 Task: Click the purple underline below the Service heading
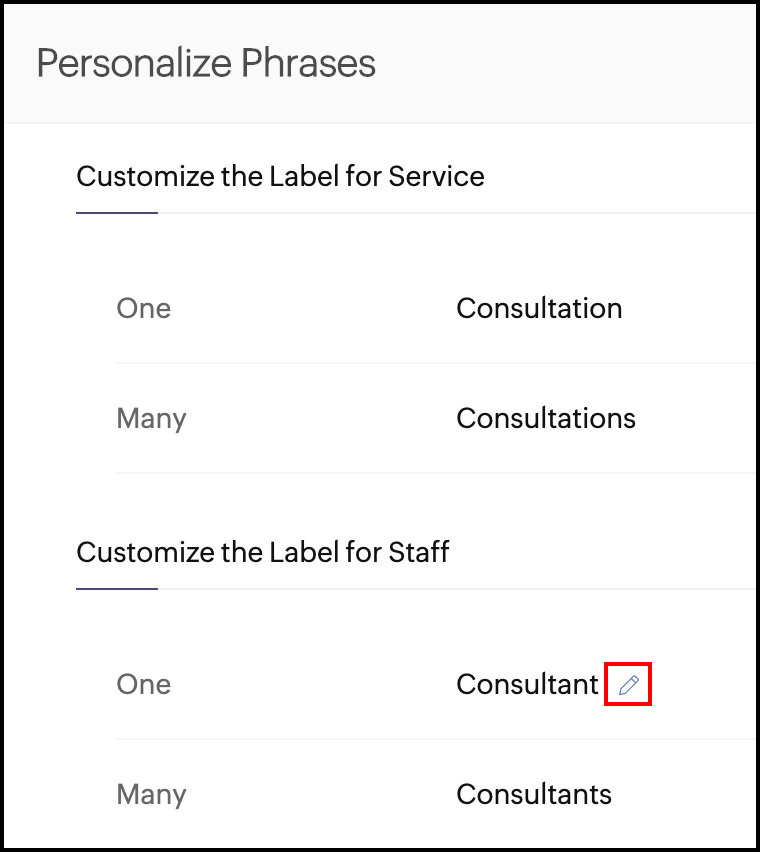pyautogui.click(x=117, y=212)
